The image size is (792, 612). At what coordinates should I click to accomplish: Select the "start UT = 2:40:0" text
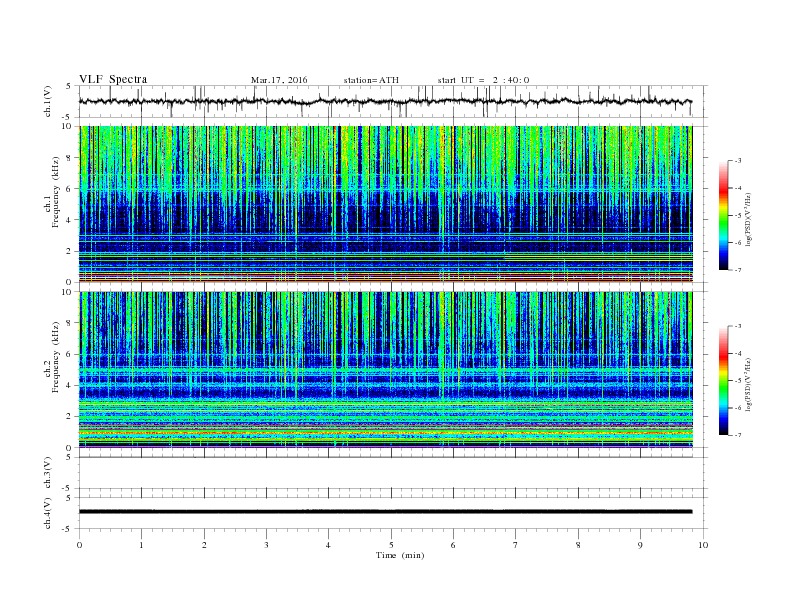483,80
